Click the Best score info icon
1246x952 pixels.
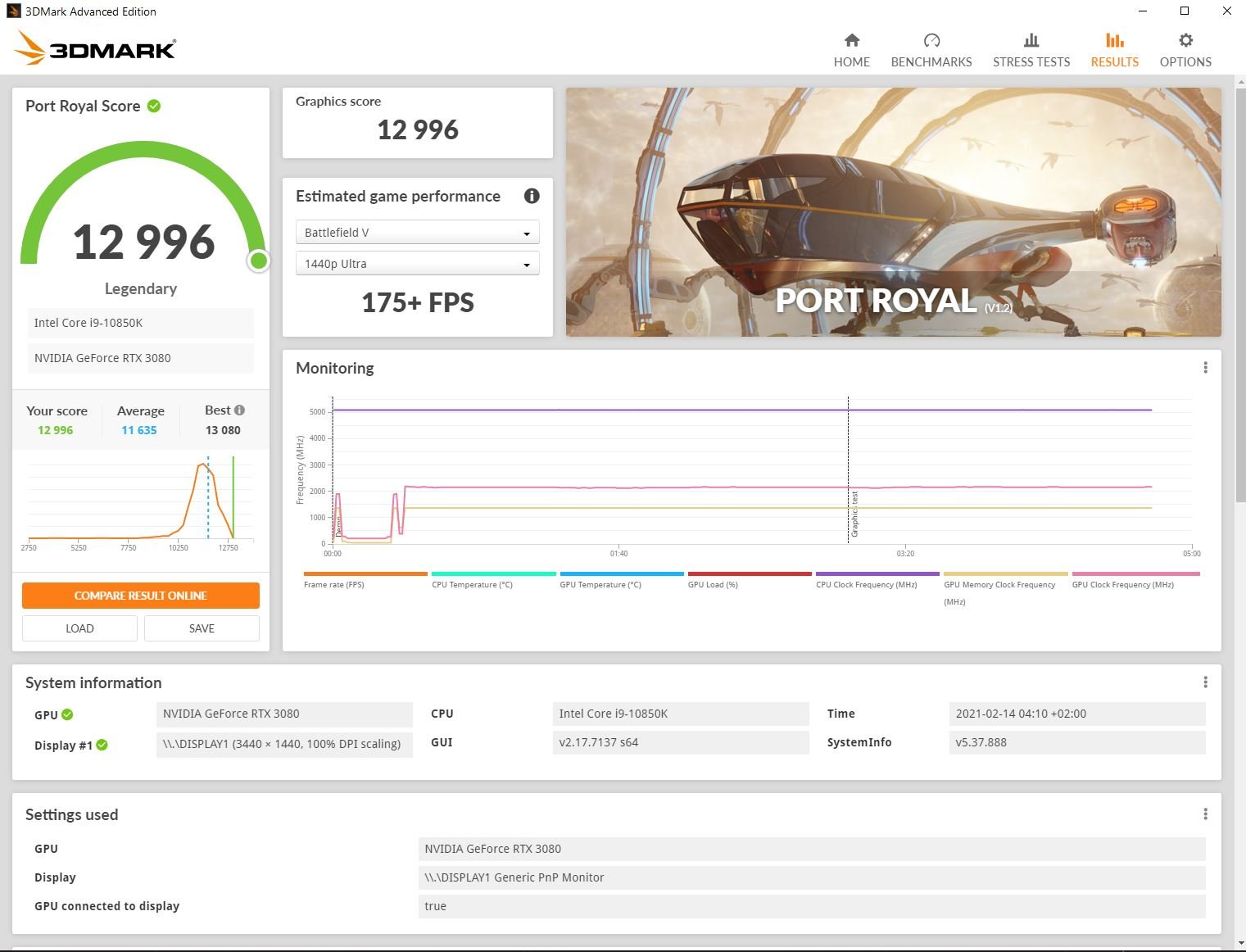tap(239, 410)
